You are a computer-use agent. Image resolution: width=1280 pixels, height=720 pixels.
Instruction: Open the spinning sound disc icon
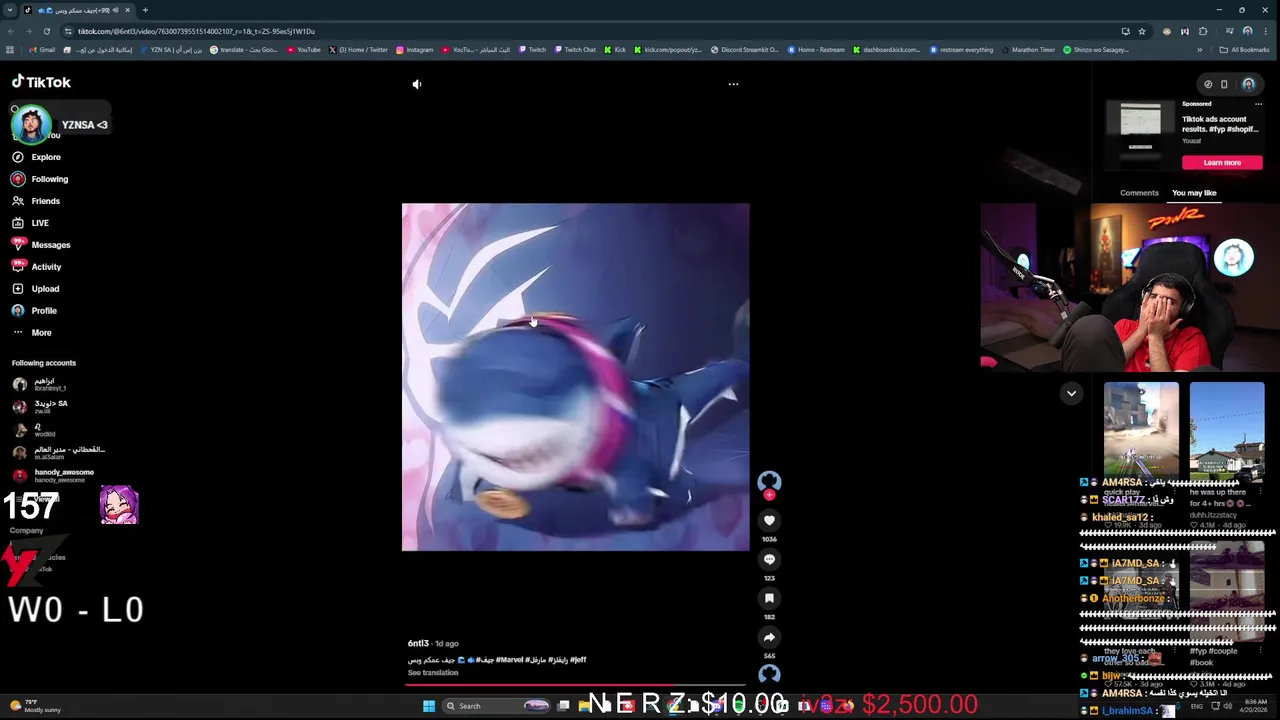(x=769, y=675)
